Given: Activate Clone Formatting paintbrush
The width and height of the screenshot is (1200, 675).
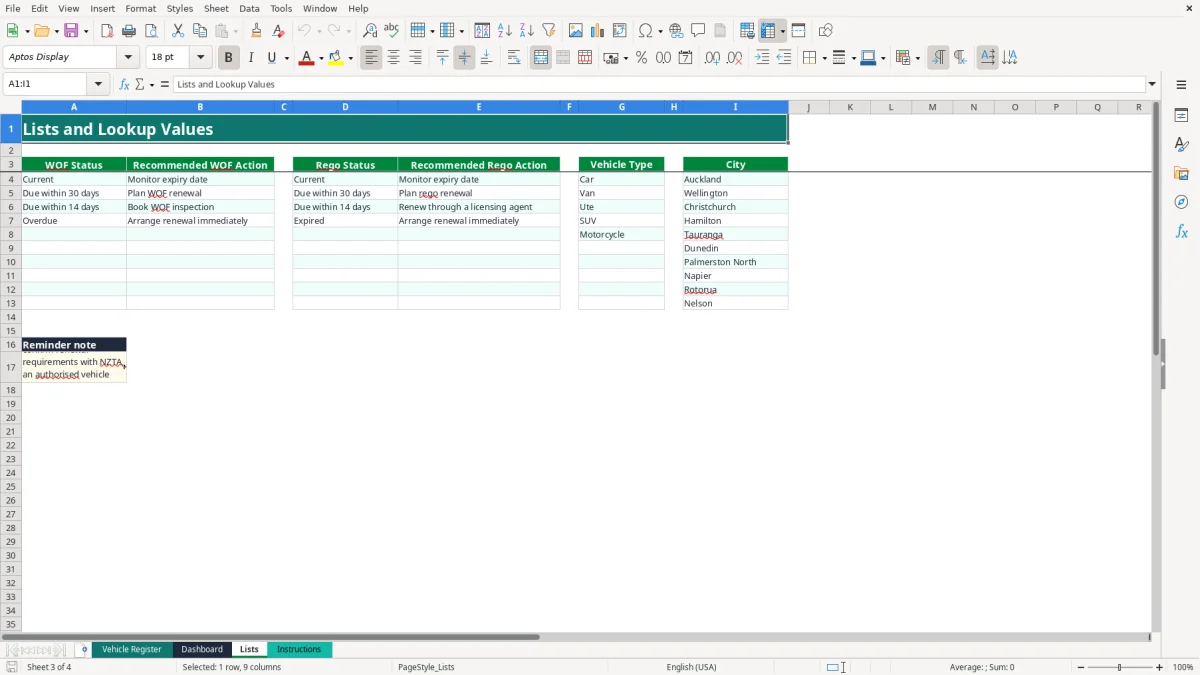Looking at the screenshot, I should point(257,31).
